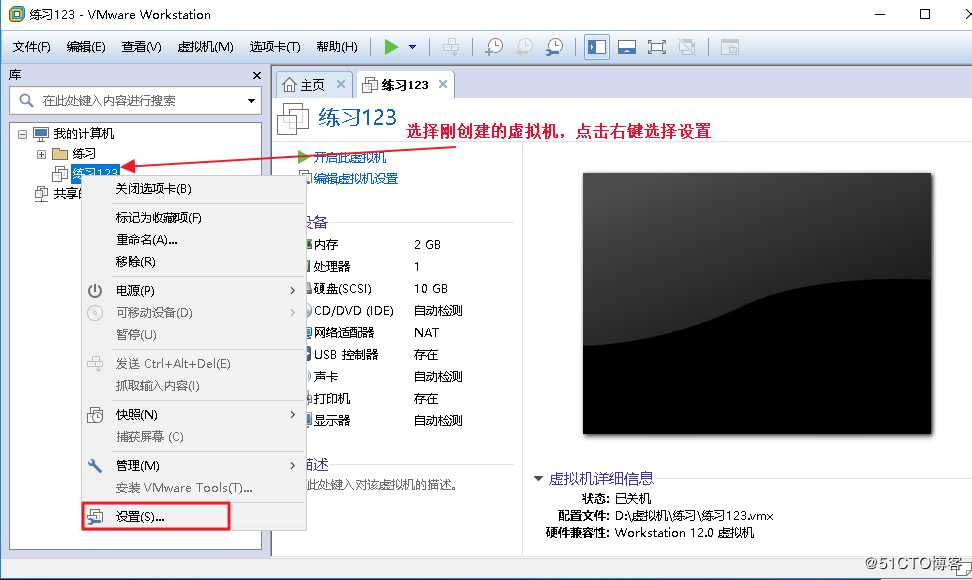Screen dimensions: 972x580
Task: Open the 虚拟机(M) menu
Action: [205, 47]
